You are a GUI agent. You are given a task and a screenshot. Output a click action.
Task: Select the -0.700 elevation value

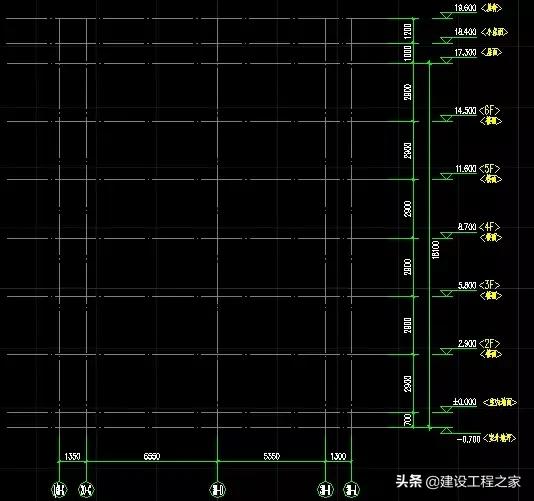(468, 439)
